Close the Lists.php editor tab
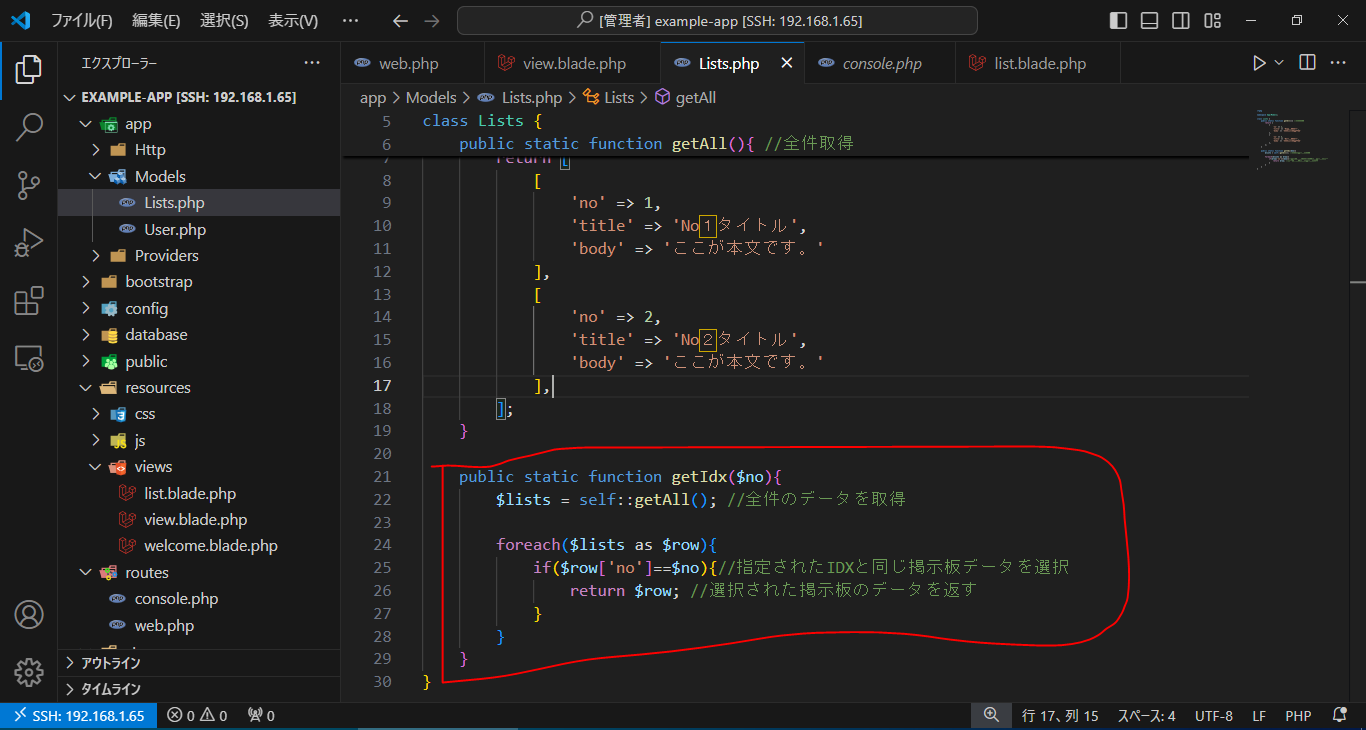Viewport: 1366px width, 730px height. (787, 63)
